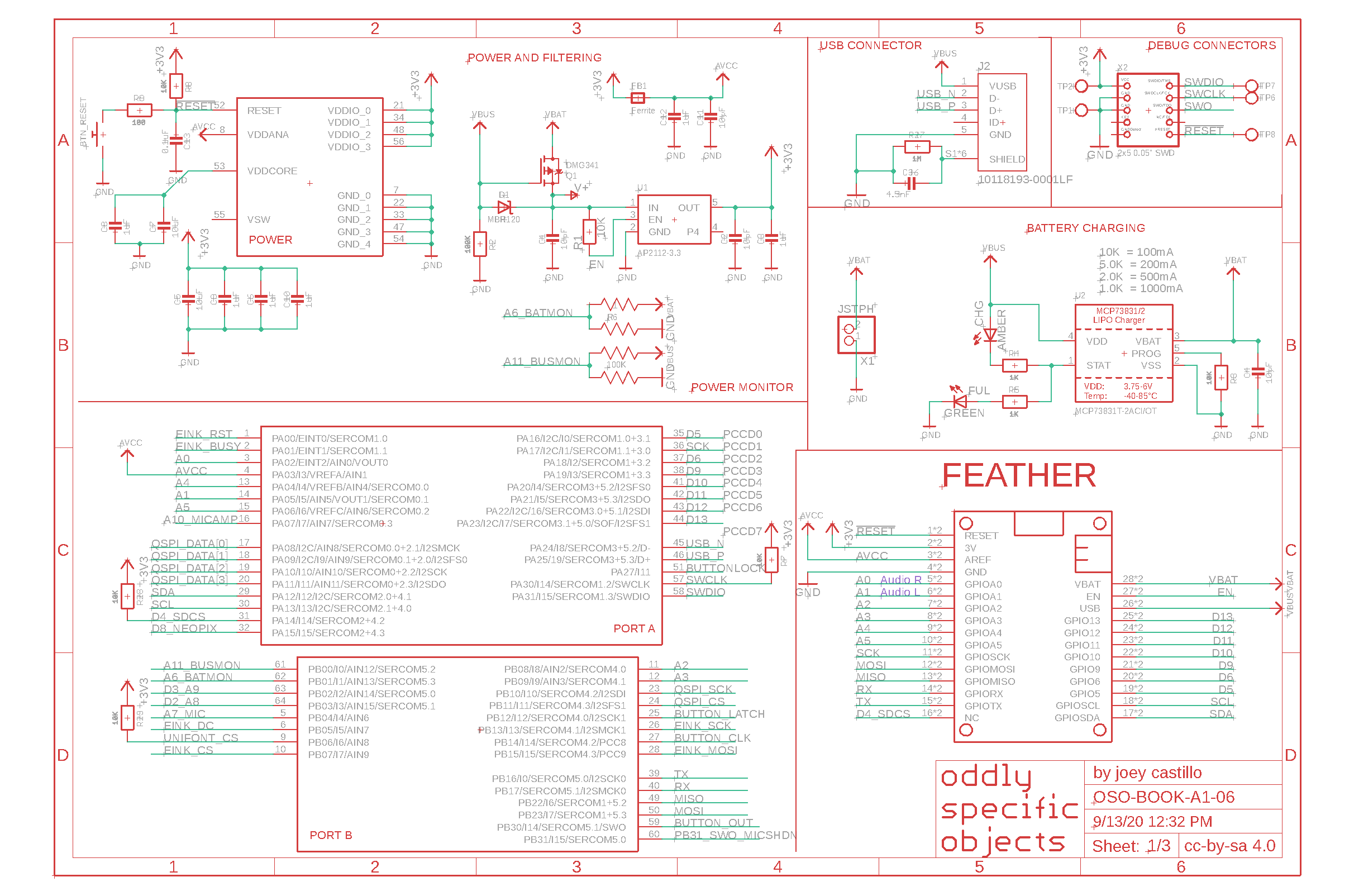Select the C36 4.5nF capacitor

pos(911,183)
